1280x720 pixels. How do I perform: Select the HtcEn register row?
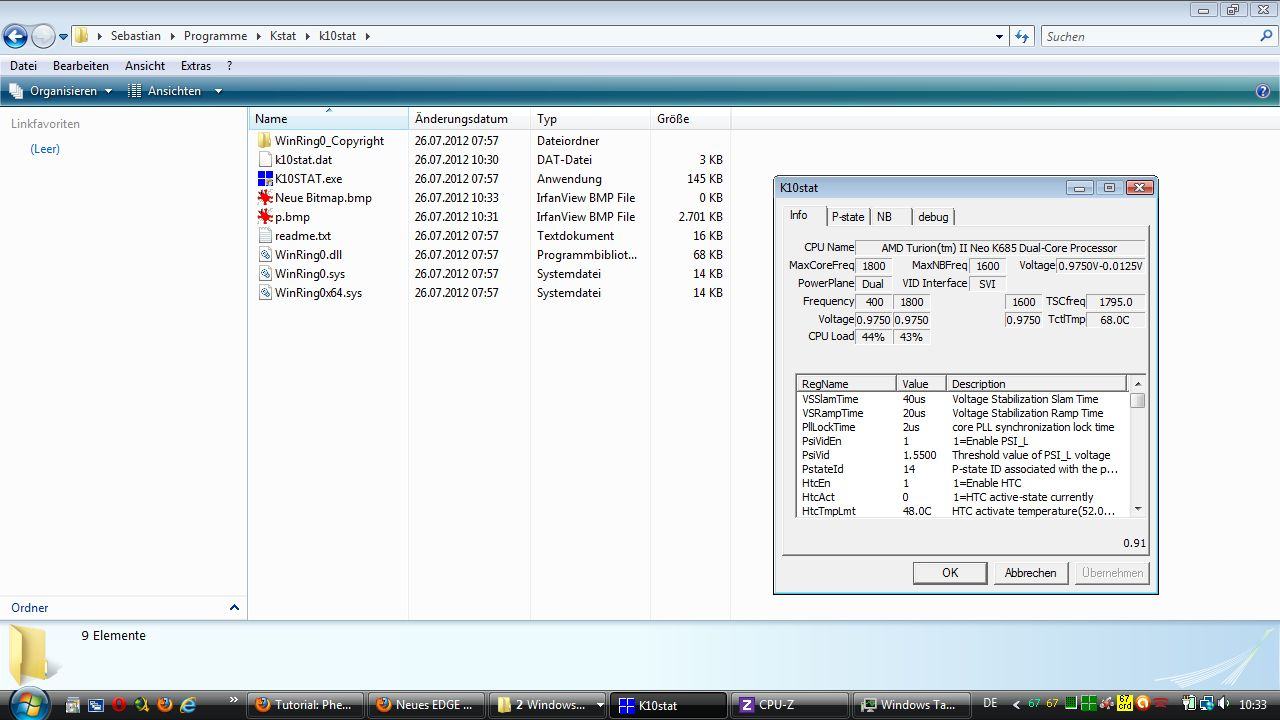962,483
